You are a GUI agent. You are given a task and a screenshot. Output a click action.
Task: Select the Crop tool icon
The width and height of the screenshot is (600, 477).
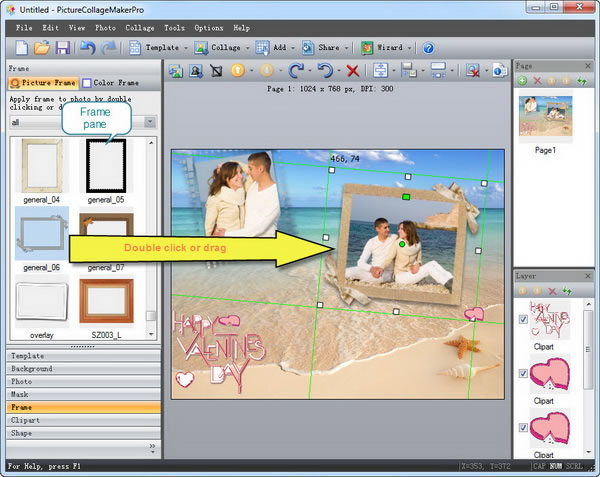point(217,71)
